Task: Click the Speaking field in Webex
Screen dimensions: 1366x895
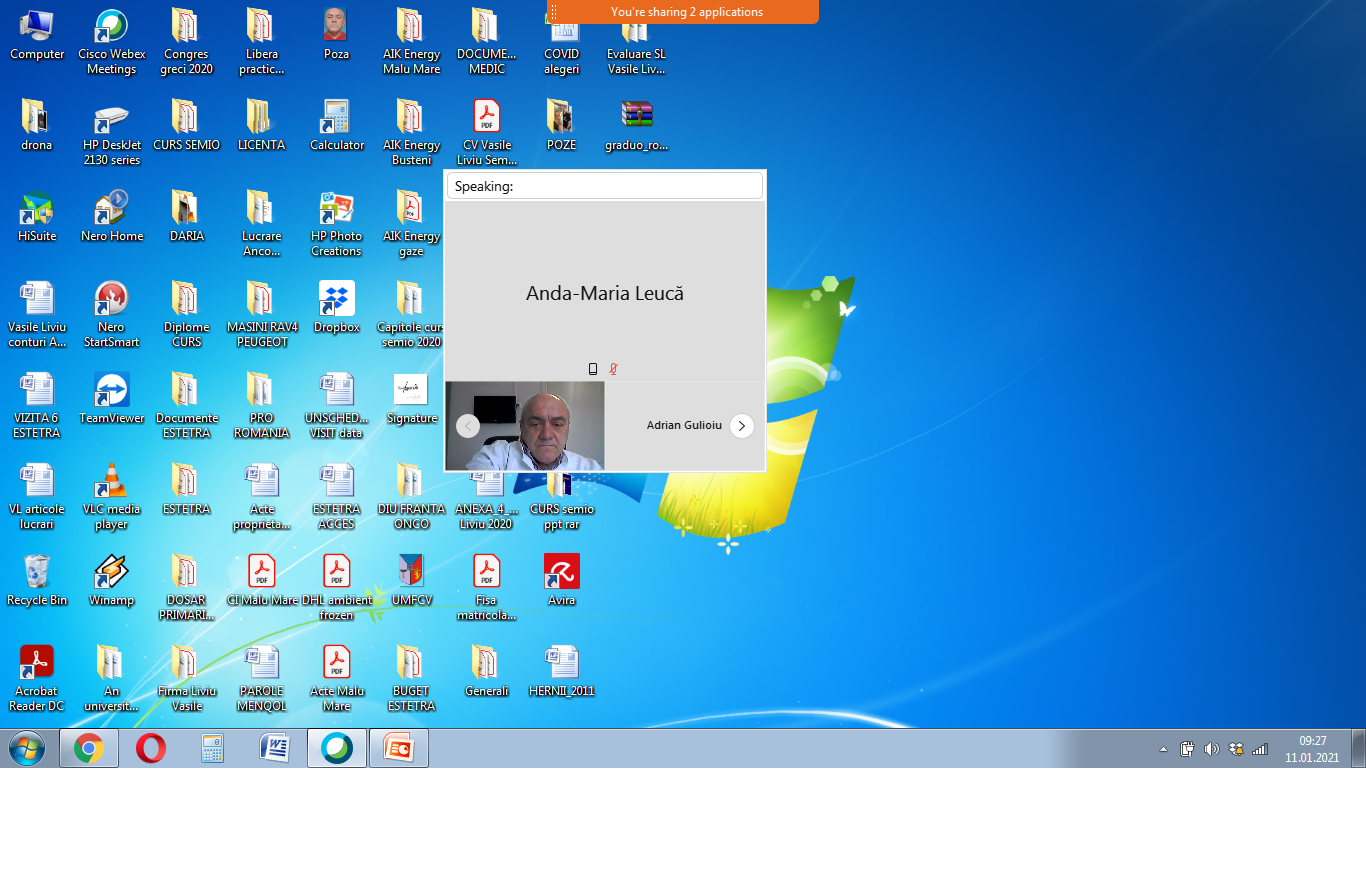Action: click(x=605, y=186)
